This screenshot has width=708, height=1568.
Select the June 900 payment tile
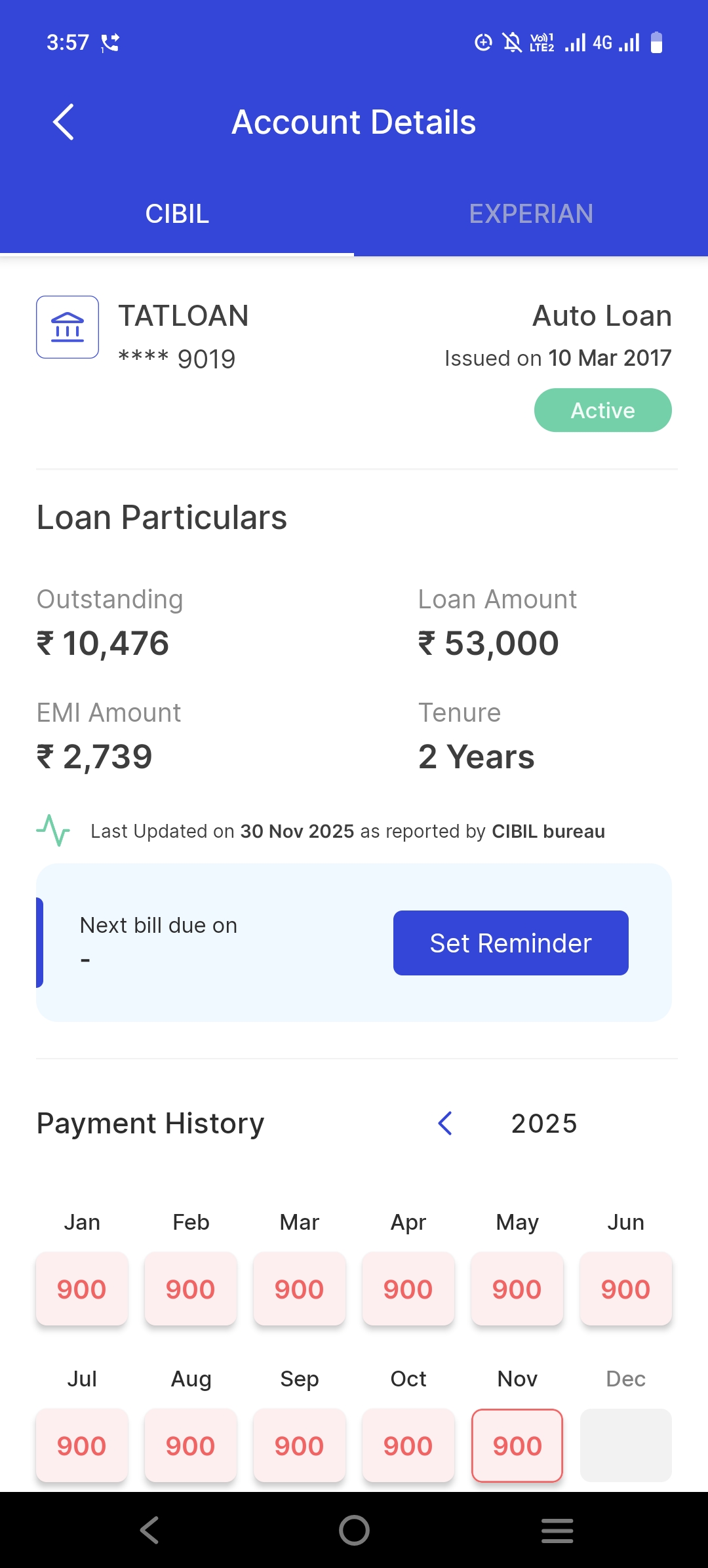coord(625,1289)
